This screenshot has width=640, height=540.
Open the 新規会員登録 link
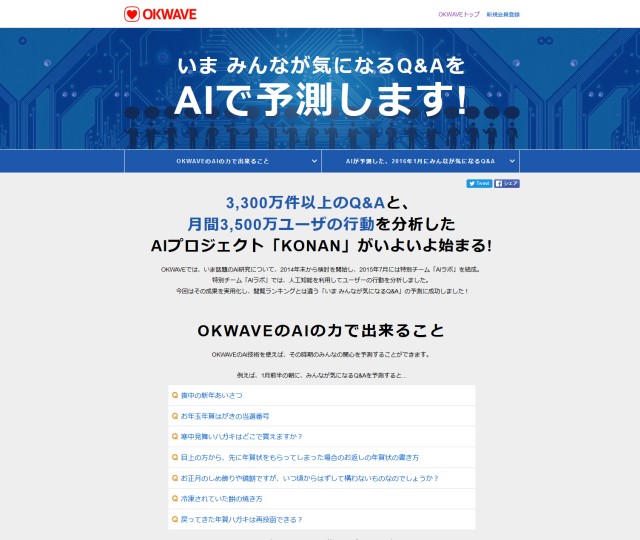click(503, 14)
